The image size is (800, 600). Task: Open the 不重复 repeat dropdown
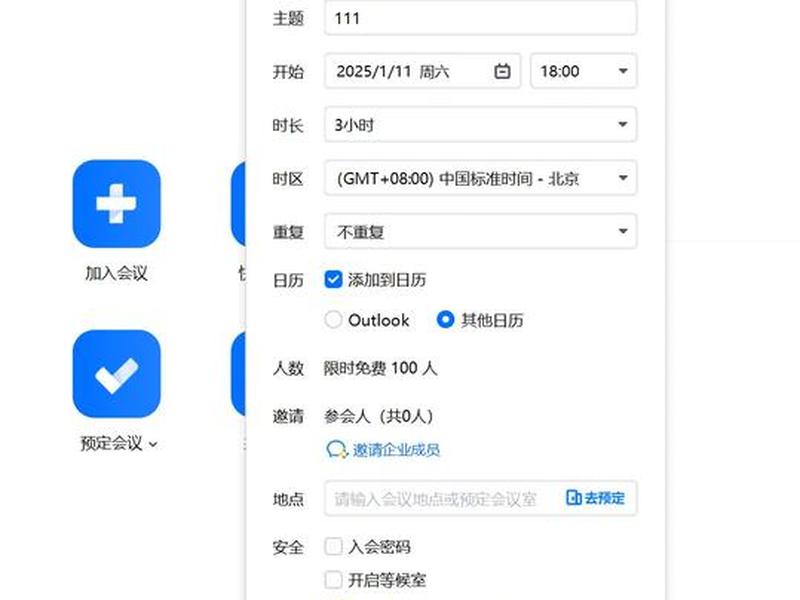tap(480, 232)
